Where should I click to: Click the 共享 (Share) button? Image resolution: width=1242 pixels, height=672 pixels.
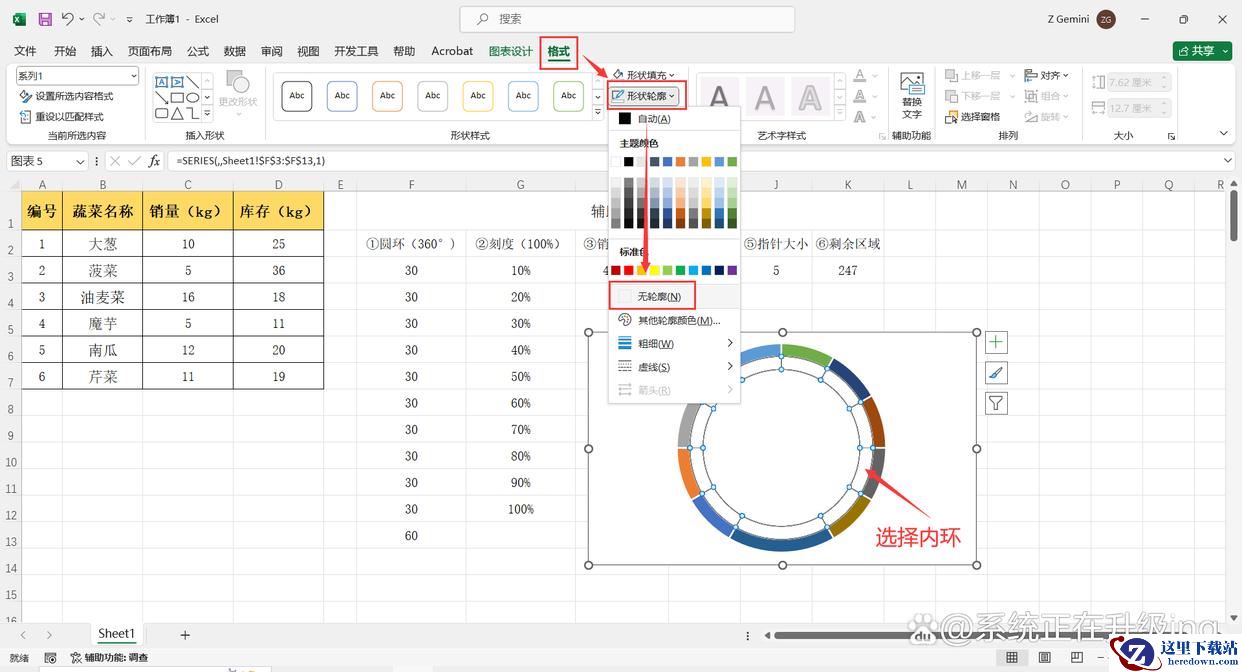pyautogui.click(x=1202, y=51)
